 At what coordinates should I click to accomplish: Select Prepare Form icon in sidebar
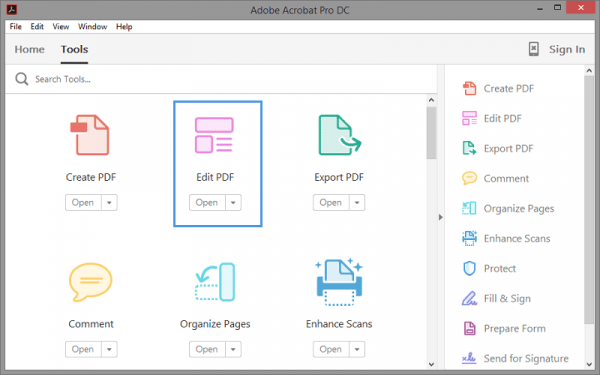point(470,328)
